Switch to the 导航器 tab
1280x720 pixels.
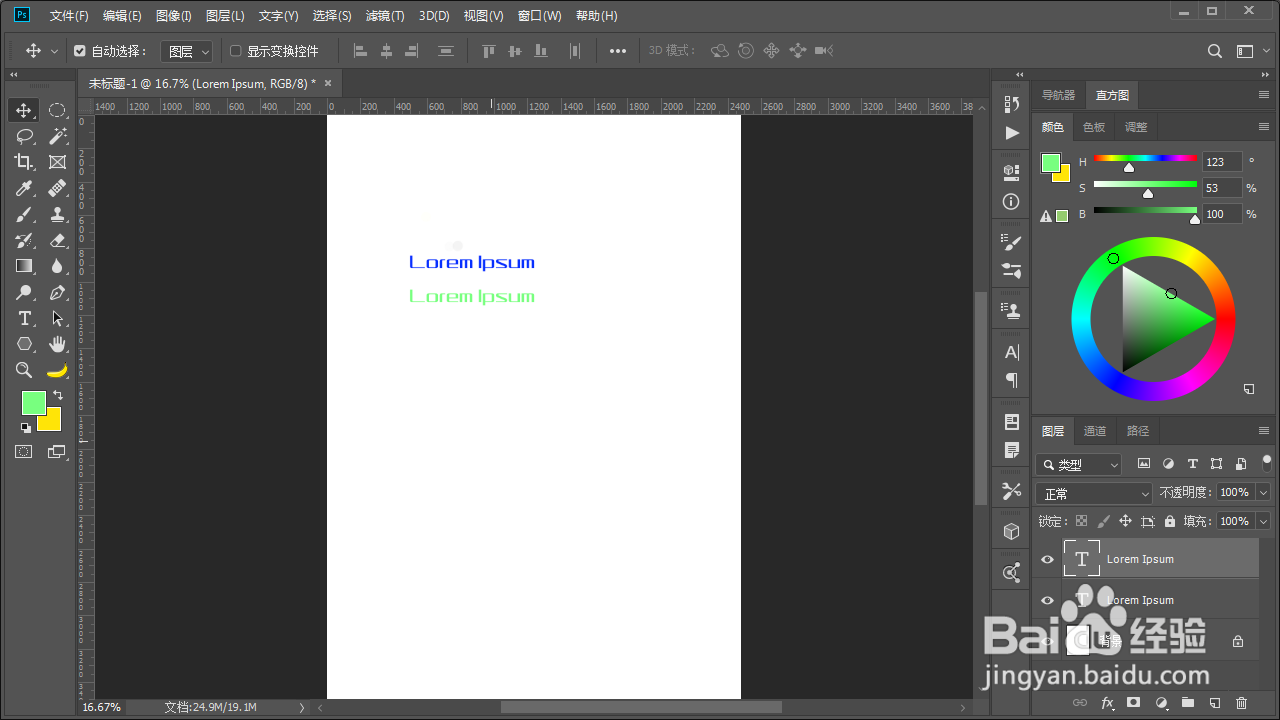(x=1059, y=95)
